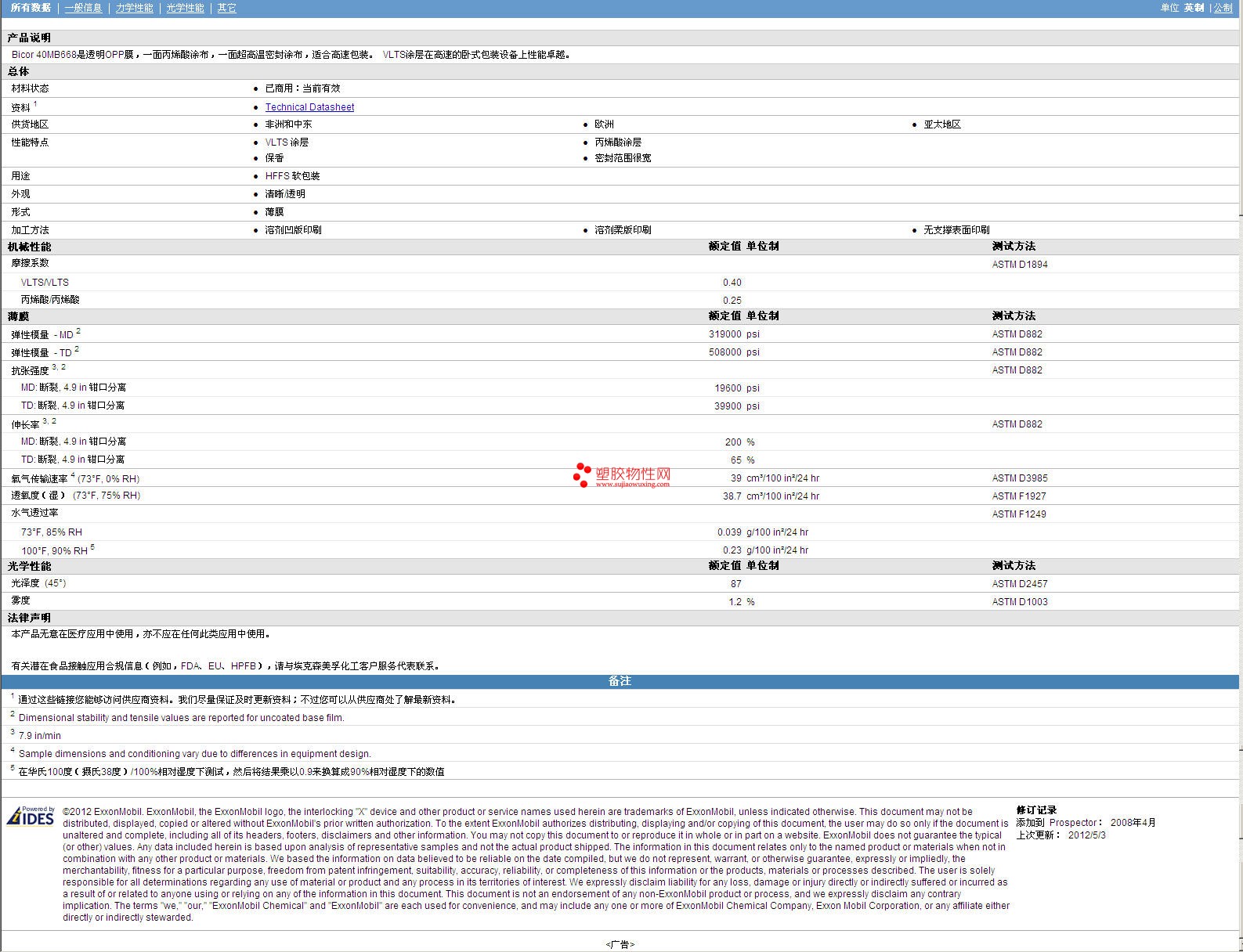Click the 溶剂凹版印刷 processing entry
Viewport: 1243px width, 952px height.
coord(293,230)
